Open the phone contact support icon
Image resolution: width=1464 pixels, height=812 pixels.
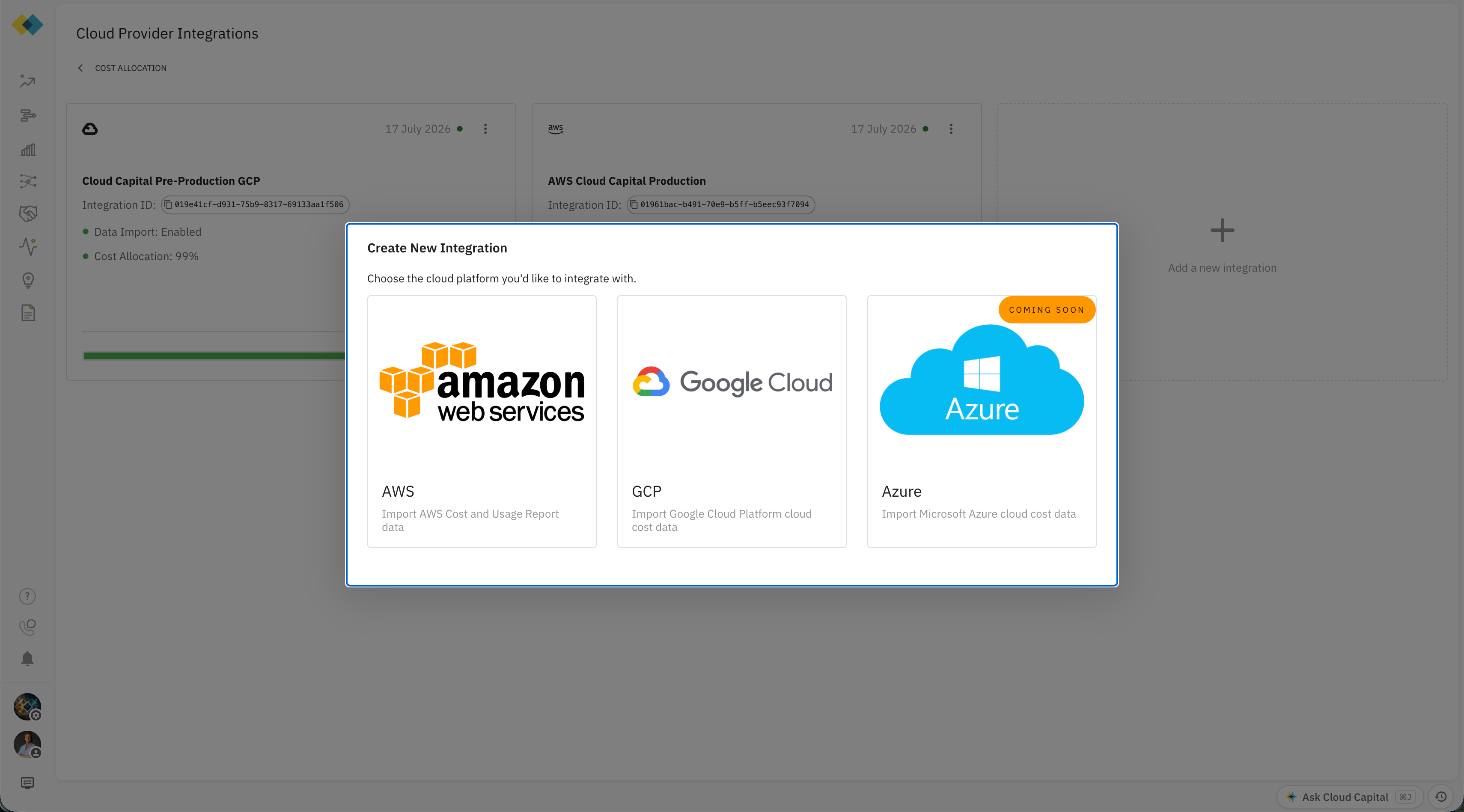pyautogui.click(x=27, y=627)
